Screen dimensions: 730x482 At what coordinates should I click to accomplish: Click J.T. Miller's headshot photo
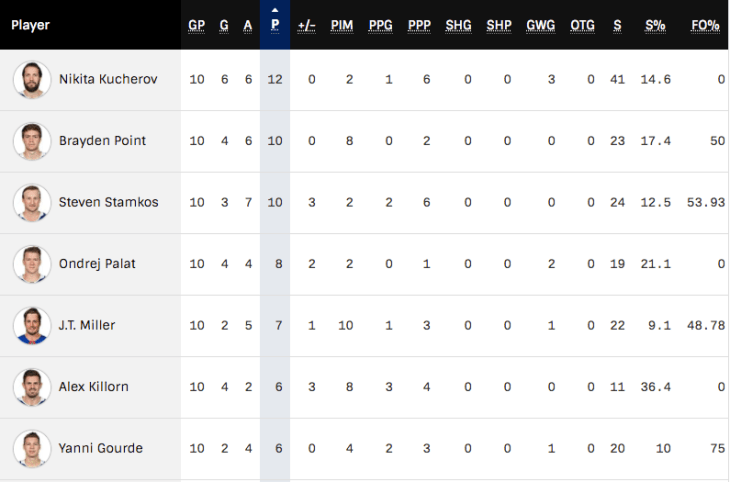32,326
